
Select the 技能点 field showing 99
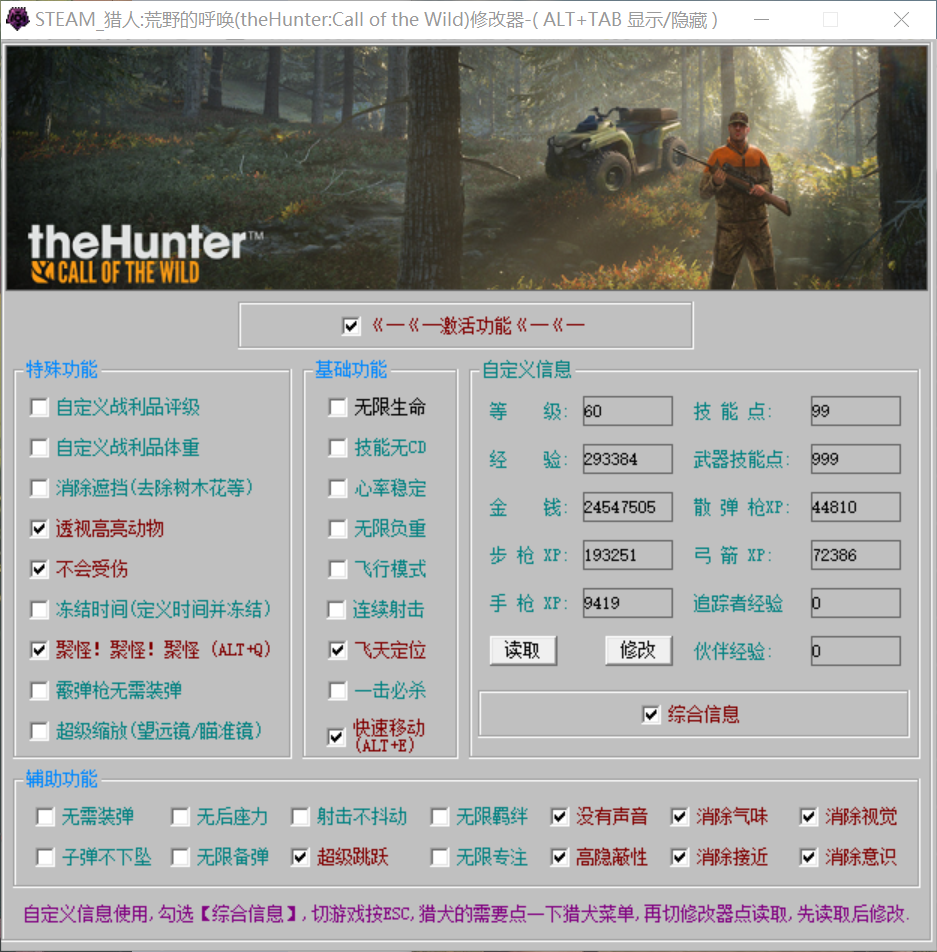(x=855, y=411)
